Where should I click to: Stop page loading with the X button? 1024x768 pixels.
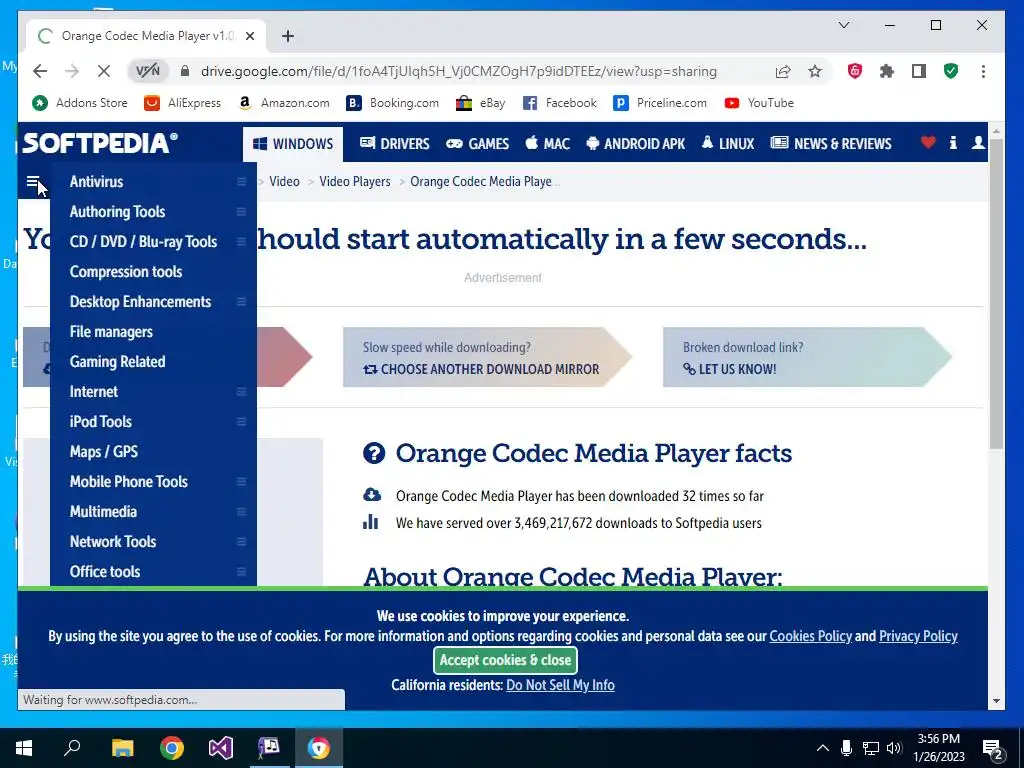point(104,71)
